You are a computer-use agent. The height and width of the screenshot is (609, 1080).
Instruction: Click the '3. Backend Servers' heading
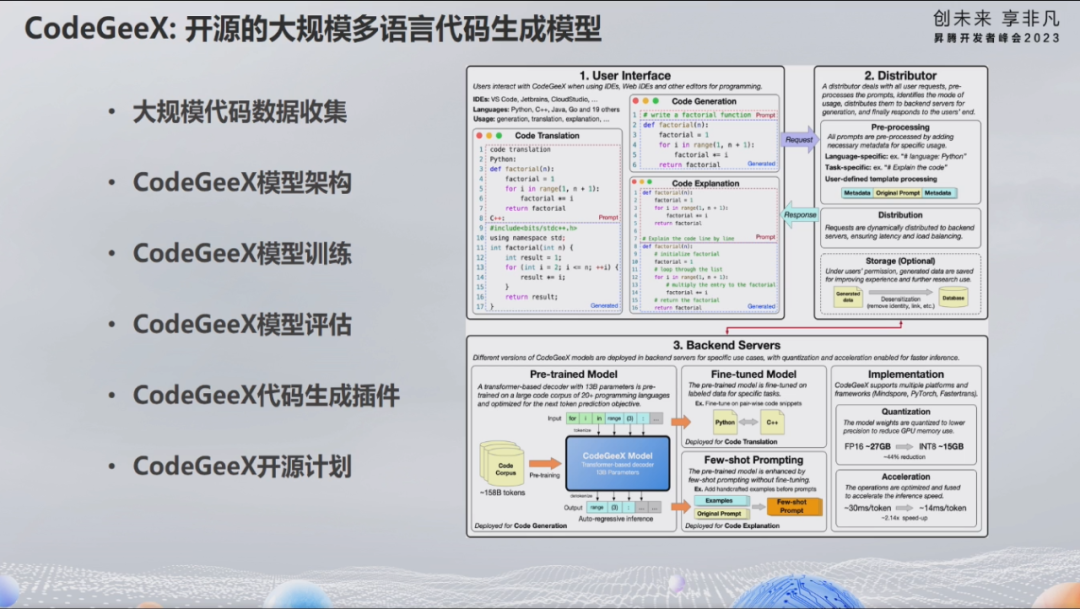tap(727, 345)
